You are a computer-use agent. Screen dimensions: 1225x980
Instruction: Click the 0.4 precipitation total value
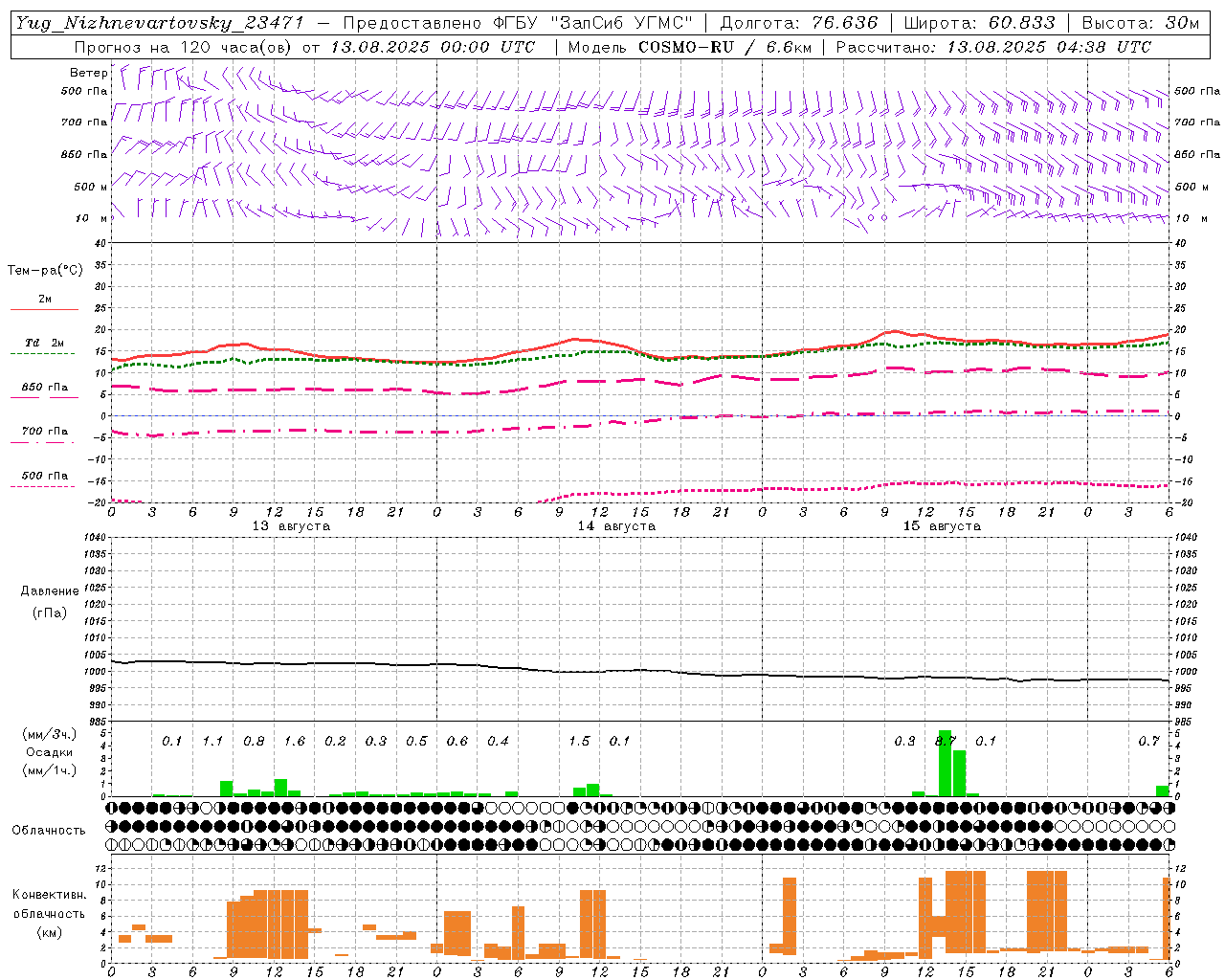498,742
